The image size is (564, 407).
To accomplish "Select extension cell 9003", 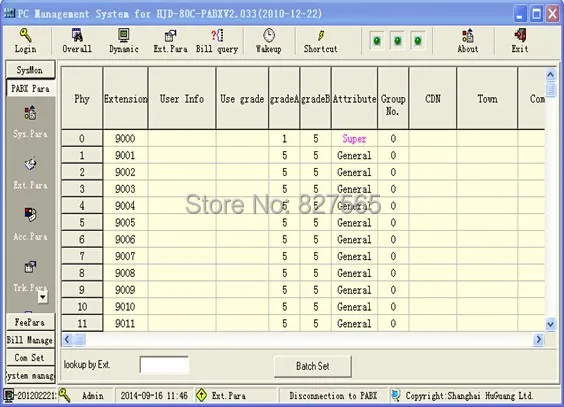I will click(126, 189).
